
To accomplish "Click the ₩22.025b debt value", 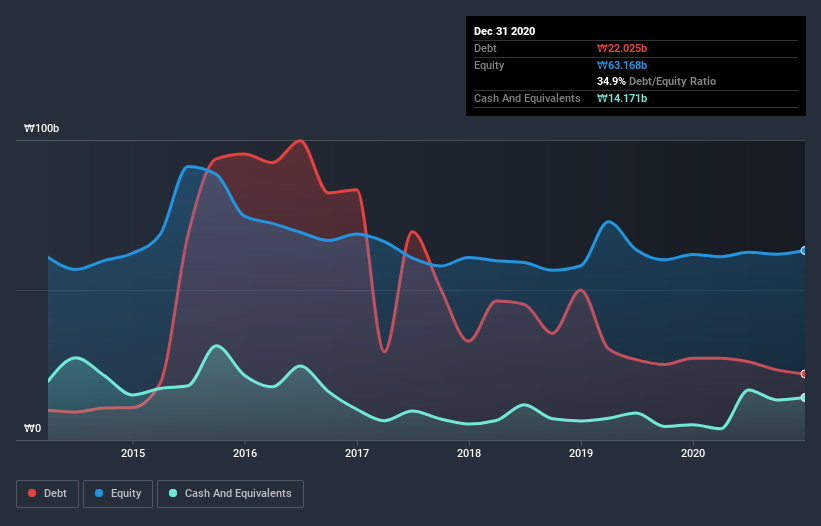I will click(x=622, y=48).
